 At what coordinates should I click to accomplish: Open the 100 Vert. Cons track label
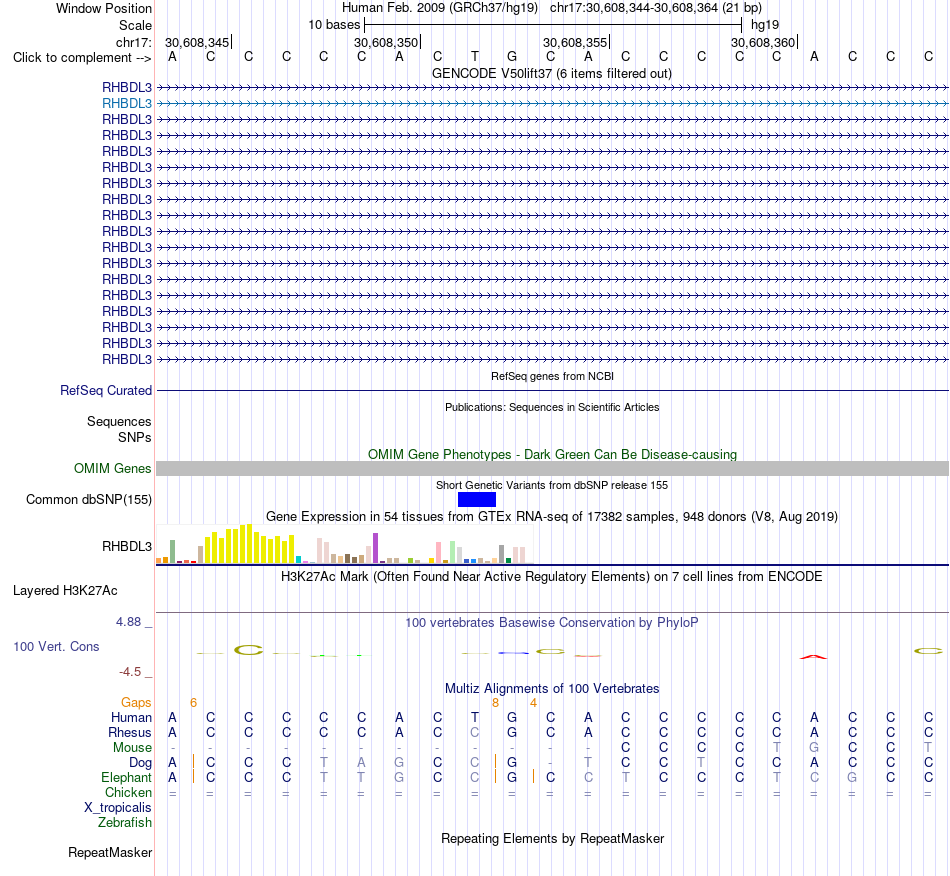tap(56, 646)
